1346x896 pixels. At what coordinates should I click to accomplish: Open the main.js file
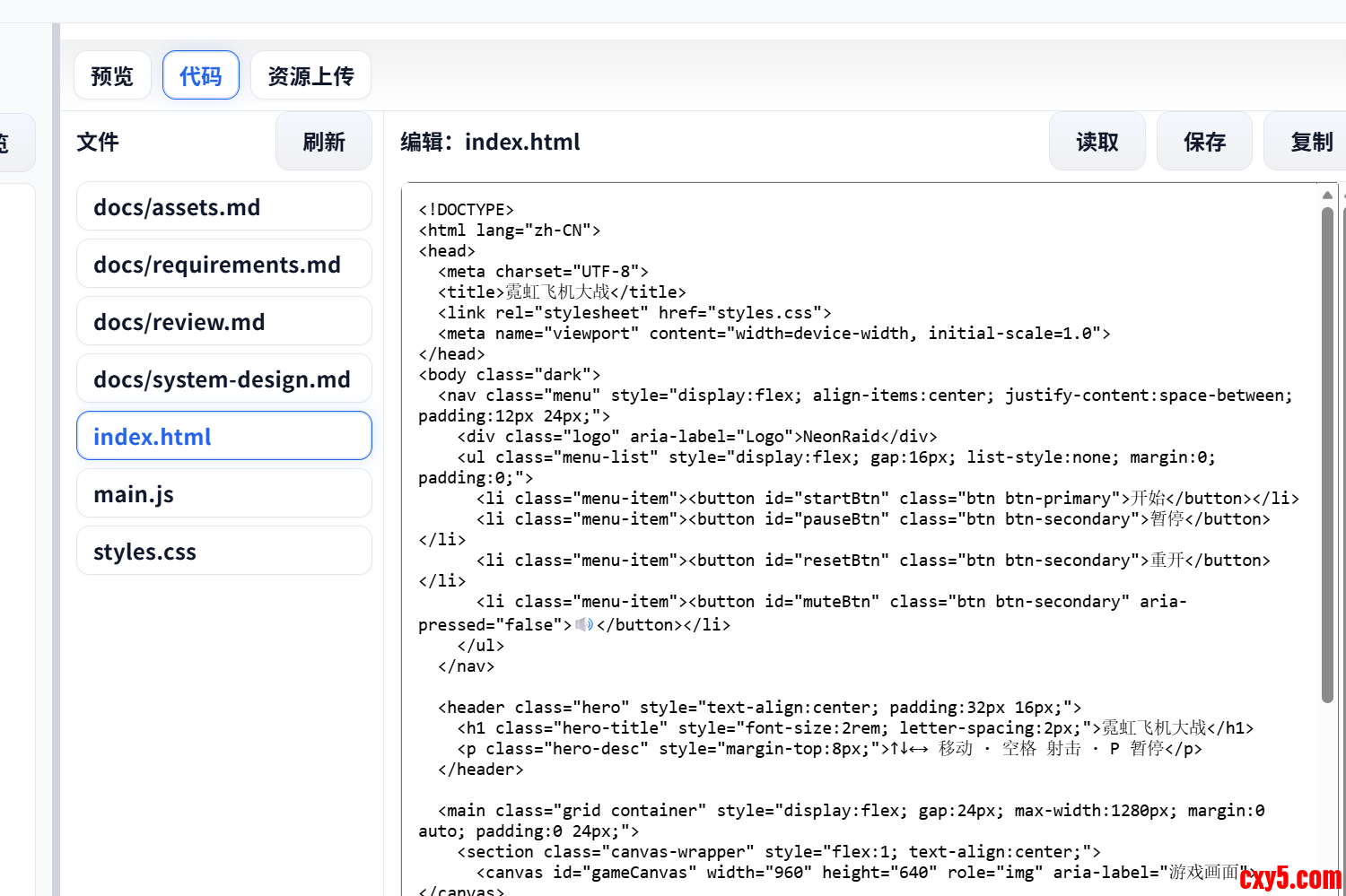[224, 494]
